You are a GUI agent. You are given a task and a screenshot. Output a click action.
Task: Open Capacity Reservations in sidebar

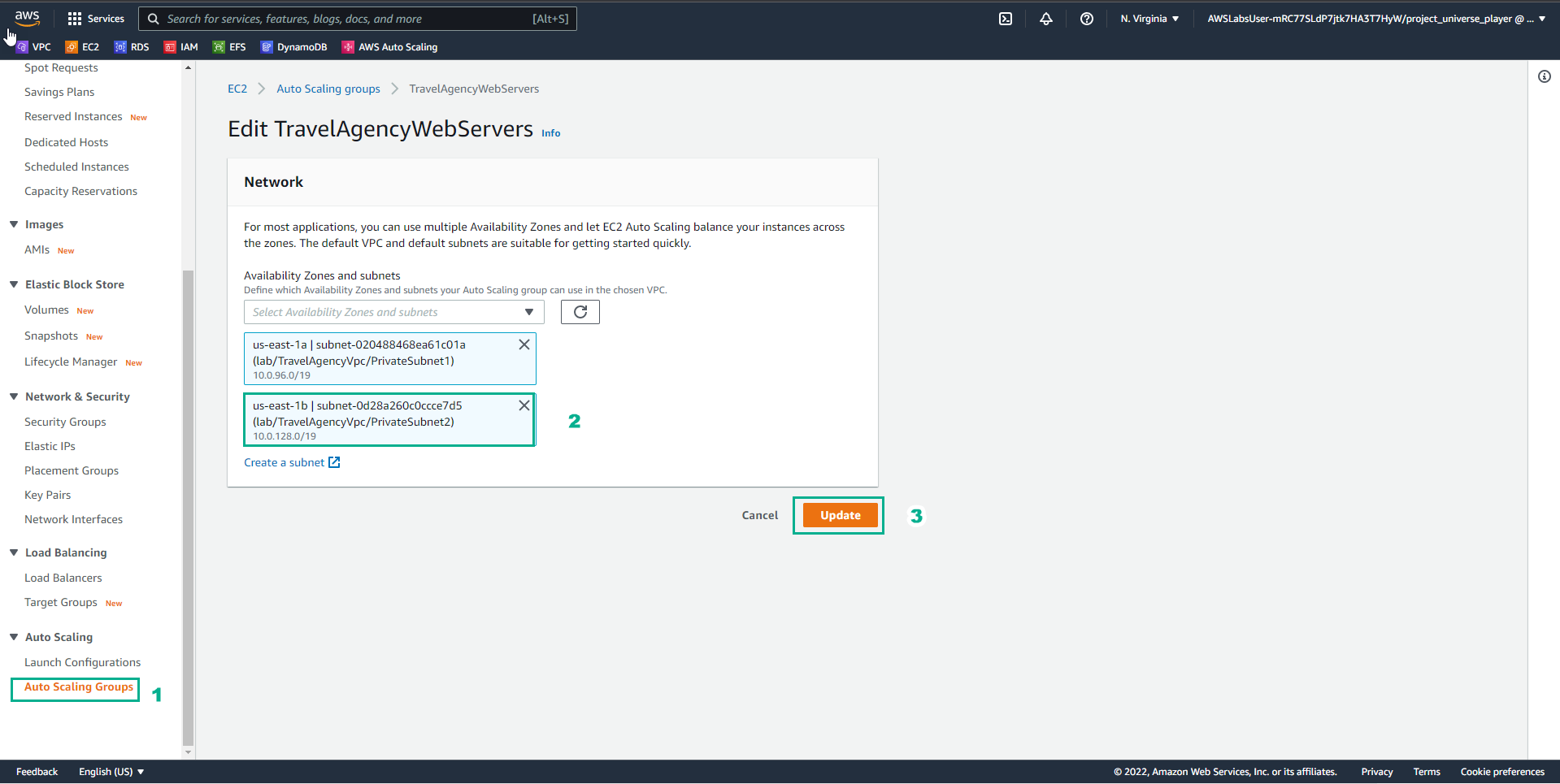(x=80, y=191)
